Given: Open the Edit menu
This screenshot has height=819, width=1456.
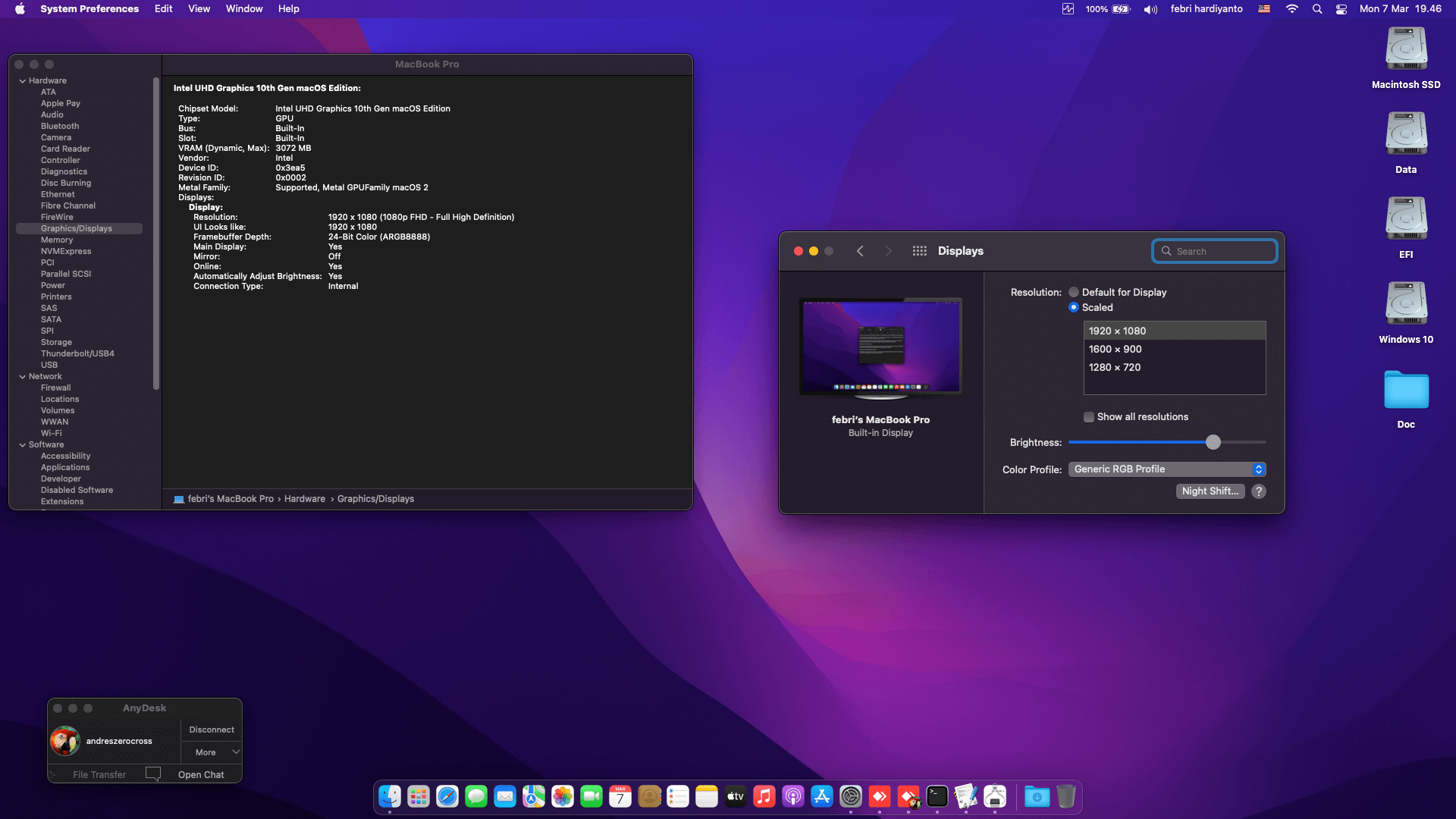Looking at the screenshot, I should pos(164,9).
